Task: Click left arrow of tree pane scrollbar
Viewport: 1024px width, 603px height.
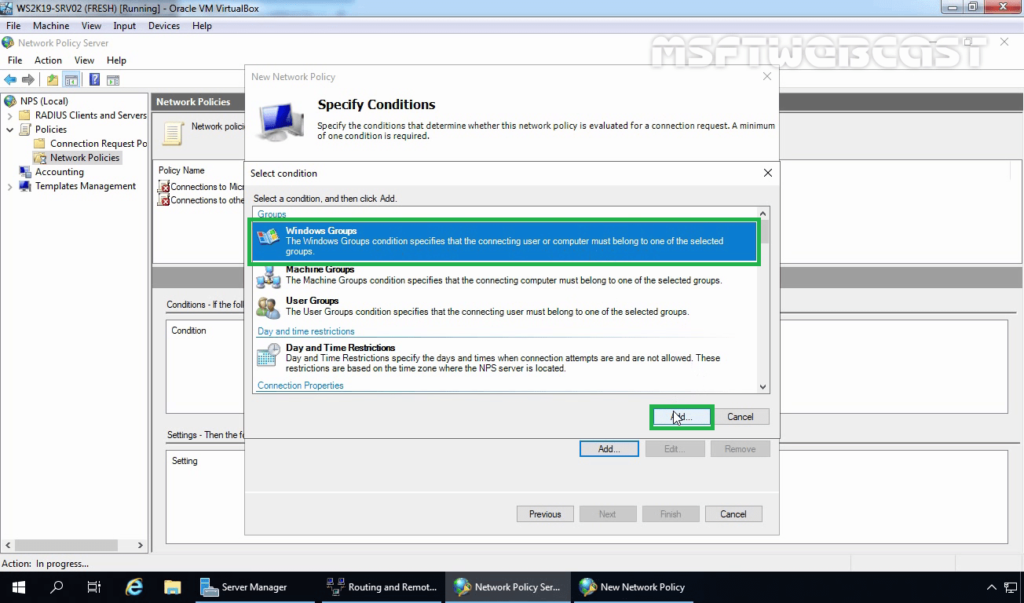Action: click(8, 545)
